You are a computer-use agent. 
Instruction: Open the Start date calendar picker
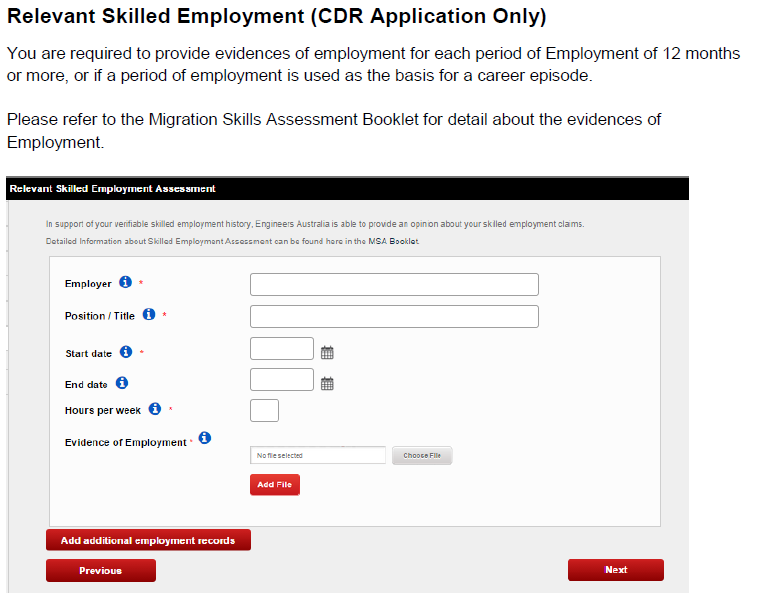(x=327, y=352)
